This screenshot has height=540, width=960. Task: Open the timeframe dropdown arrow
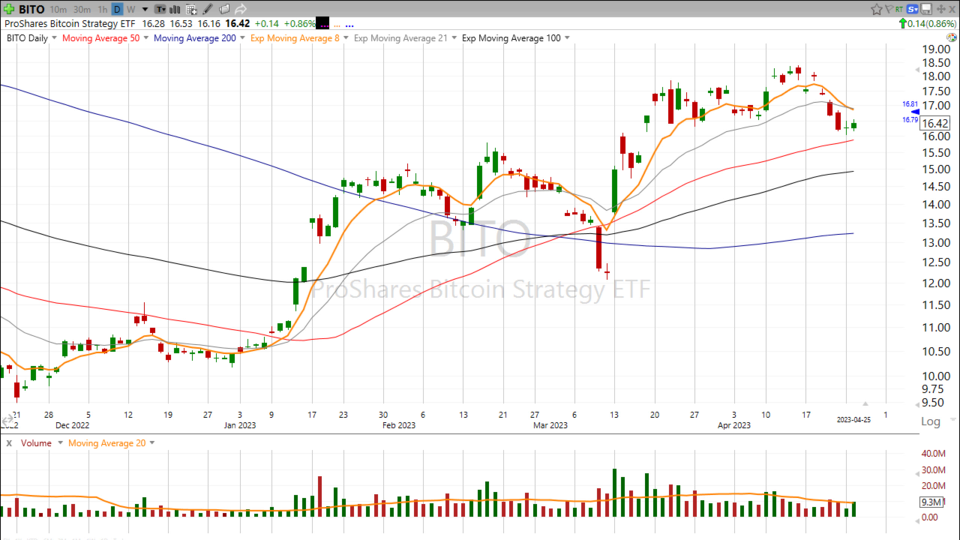(x=145, y=8)
